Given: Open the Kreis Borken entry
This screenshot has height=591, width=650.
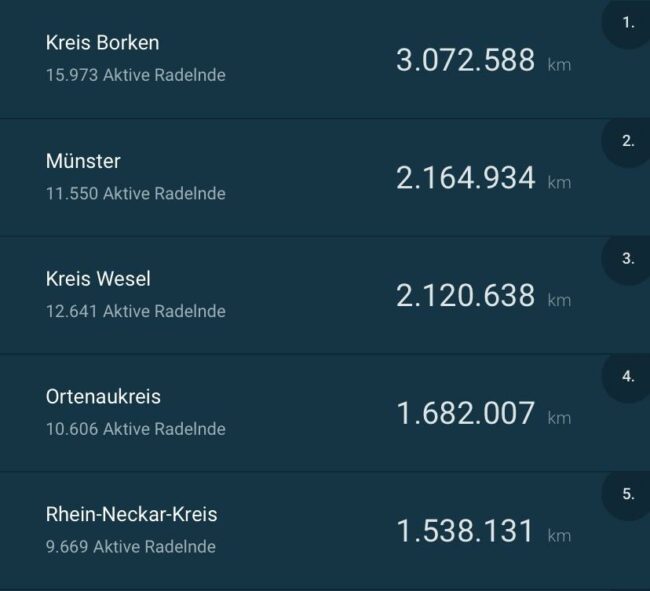Looking at the screenshot, I should tap(102, 43).
